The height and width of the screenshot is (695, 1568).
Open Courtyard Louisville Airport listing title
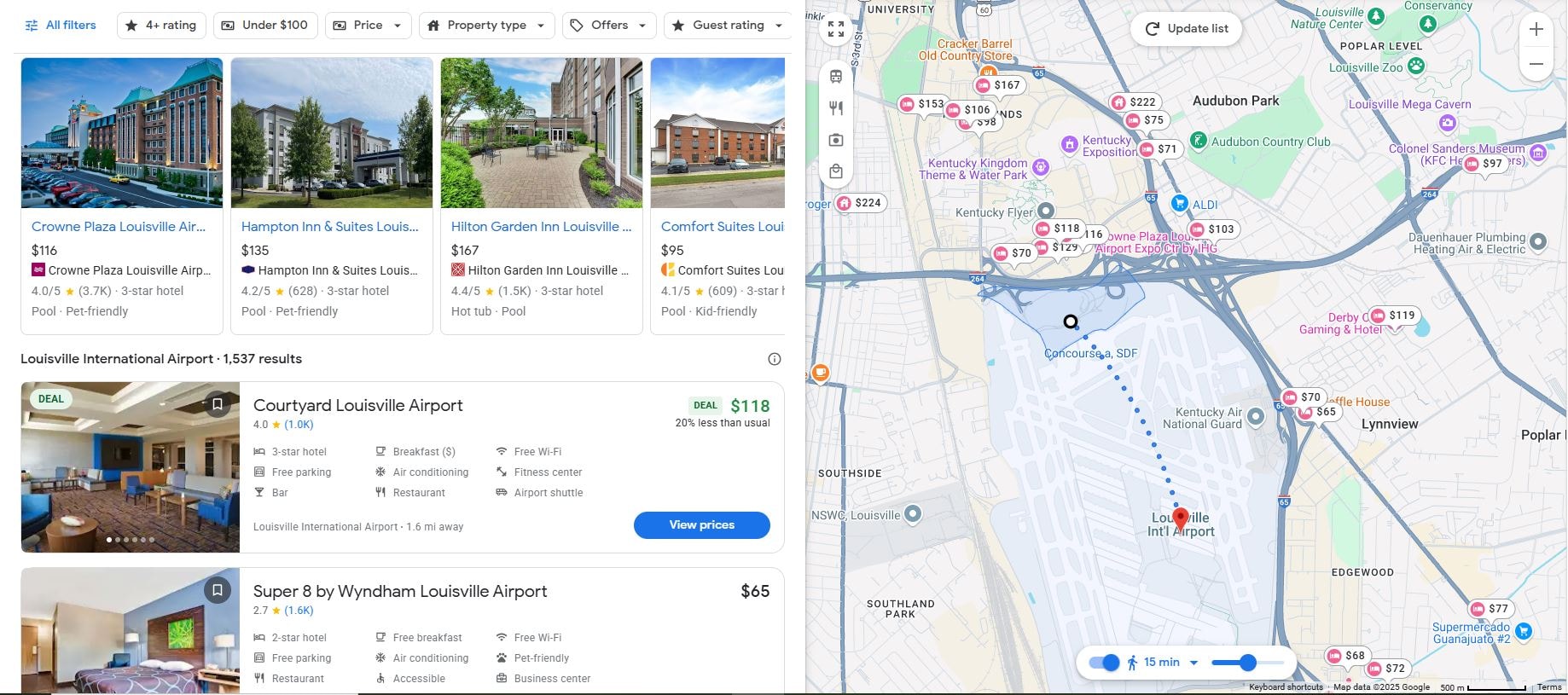point(358,406)
